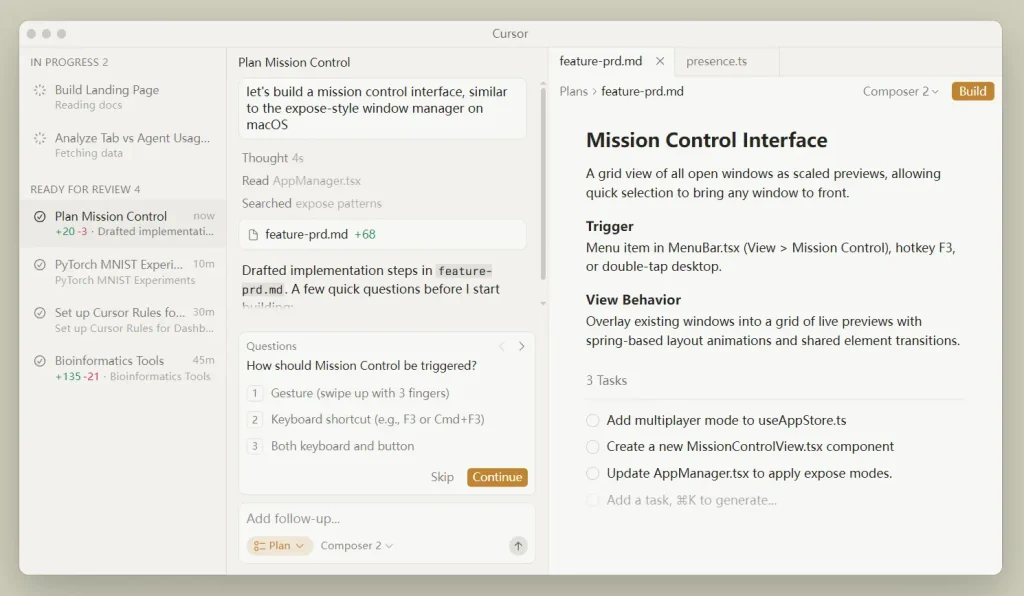Open the Plan mode dropdown
The width and height of the screenshot is (1024, 596).
280,546
